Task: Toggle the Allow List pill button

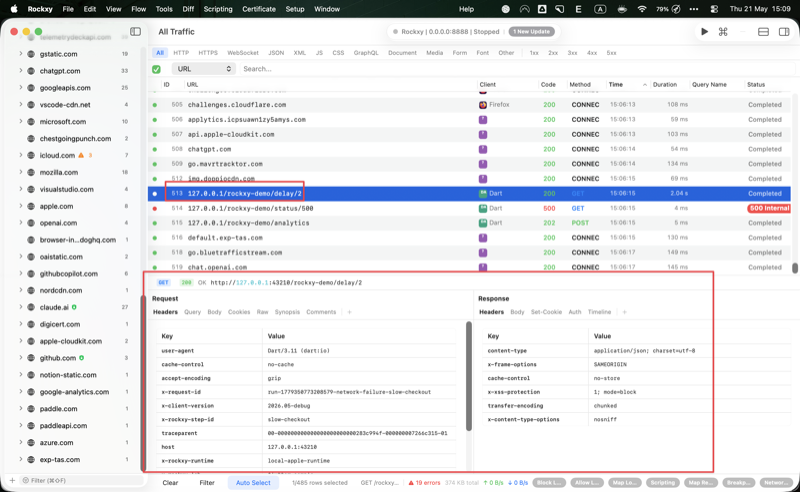Action: [x=587, y=483]
